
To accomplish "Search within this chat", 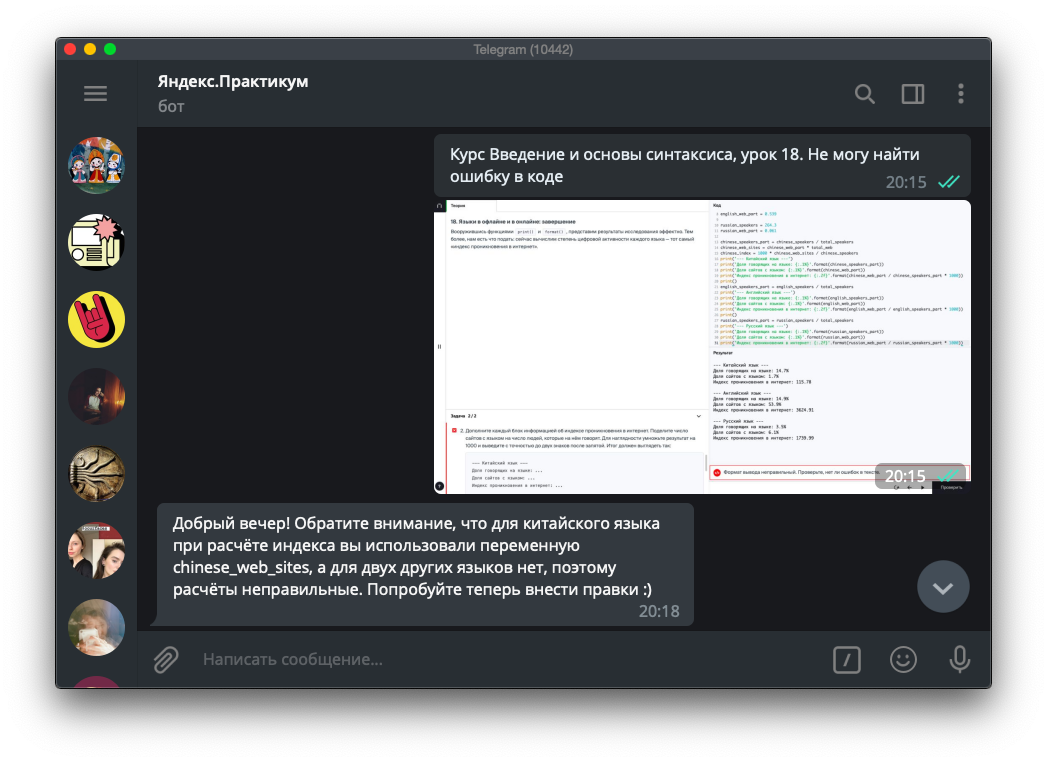I will [x=865, y=94].
